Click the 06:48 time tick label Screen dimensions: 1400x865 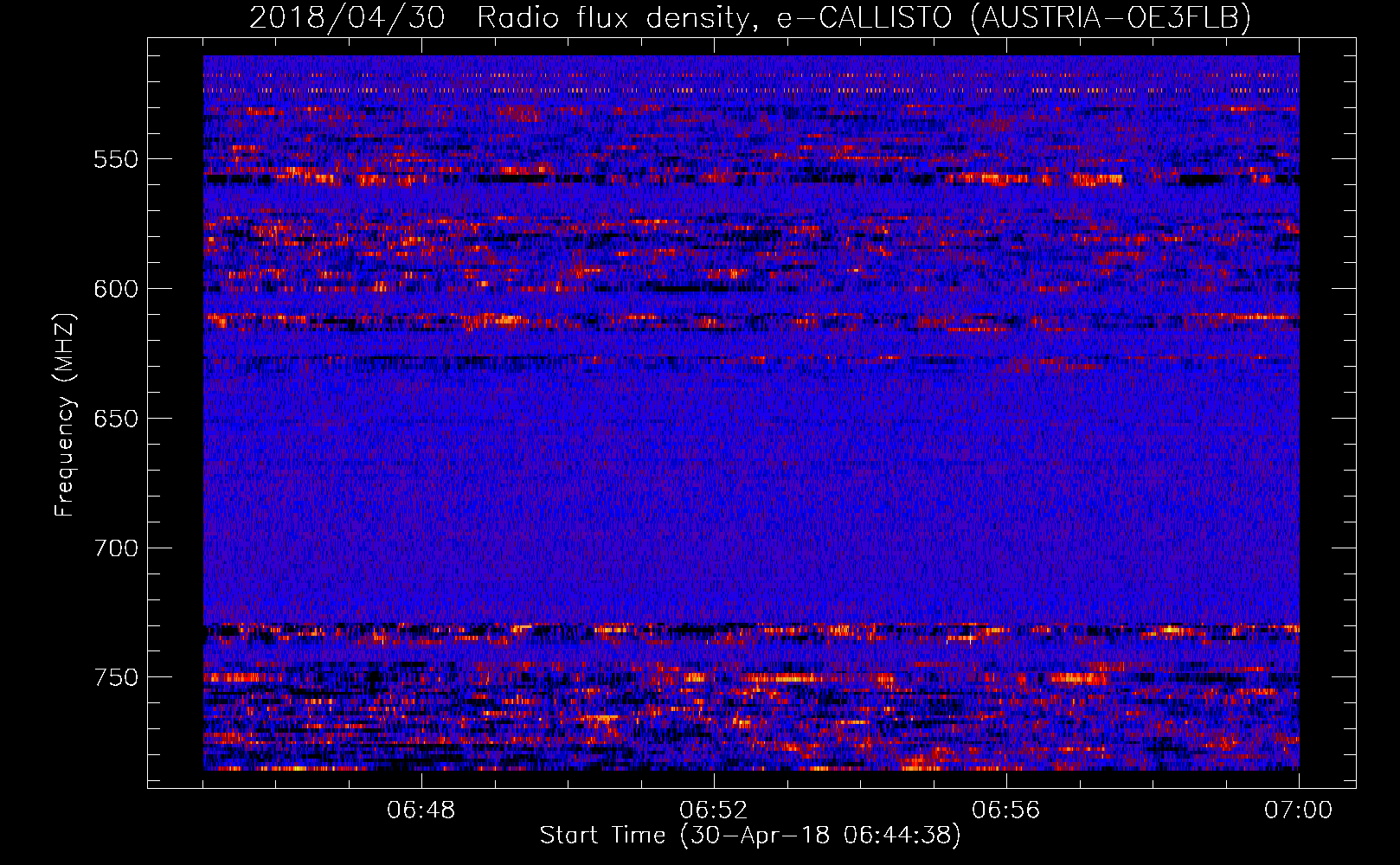click(x=421, y=811)
